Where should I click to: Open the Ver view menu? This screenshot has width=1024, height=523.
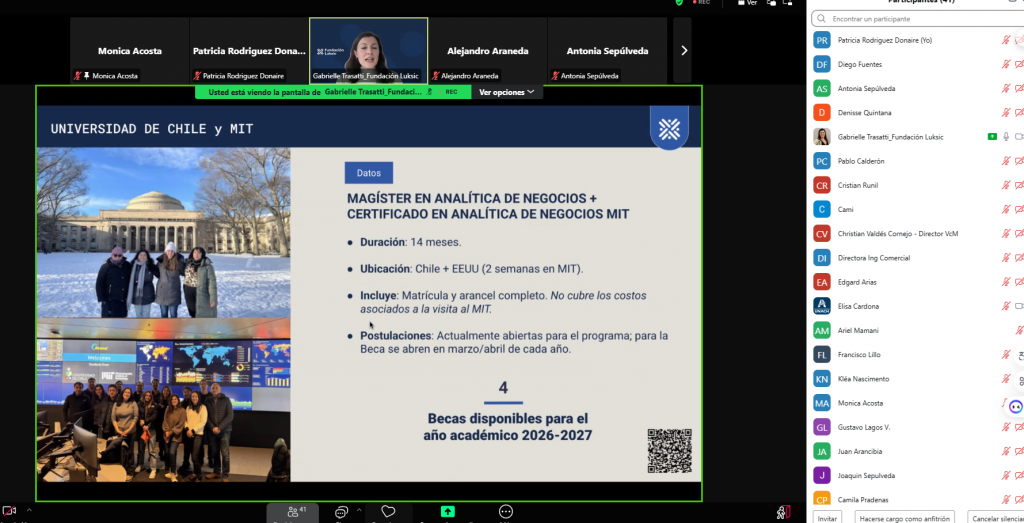click(x=747, y=3)
